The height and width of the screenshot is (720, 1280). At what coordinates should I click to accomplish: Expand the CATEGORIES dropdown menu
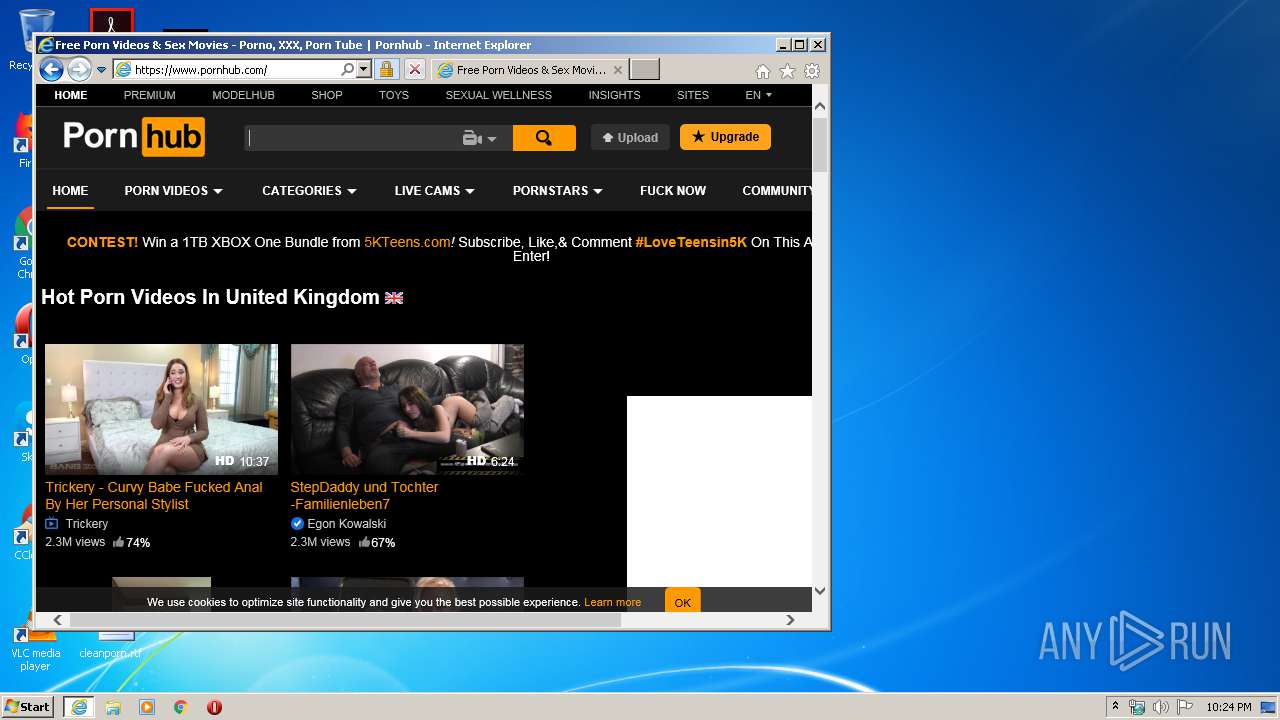coord(309,191)
